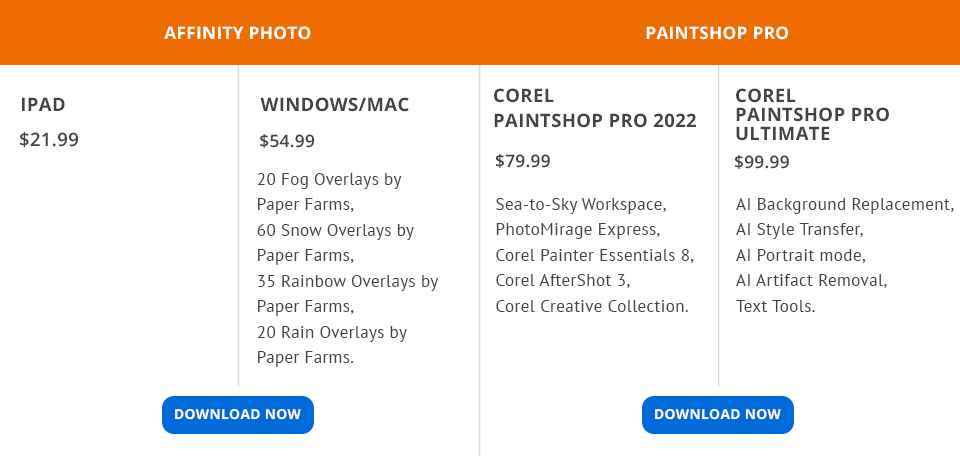Click the 35 Rainbow Overlays text
960x456 pixels.
click(347, 282)
